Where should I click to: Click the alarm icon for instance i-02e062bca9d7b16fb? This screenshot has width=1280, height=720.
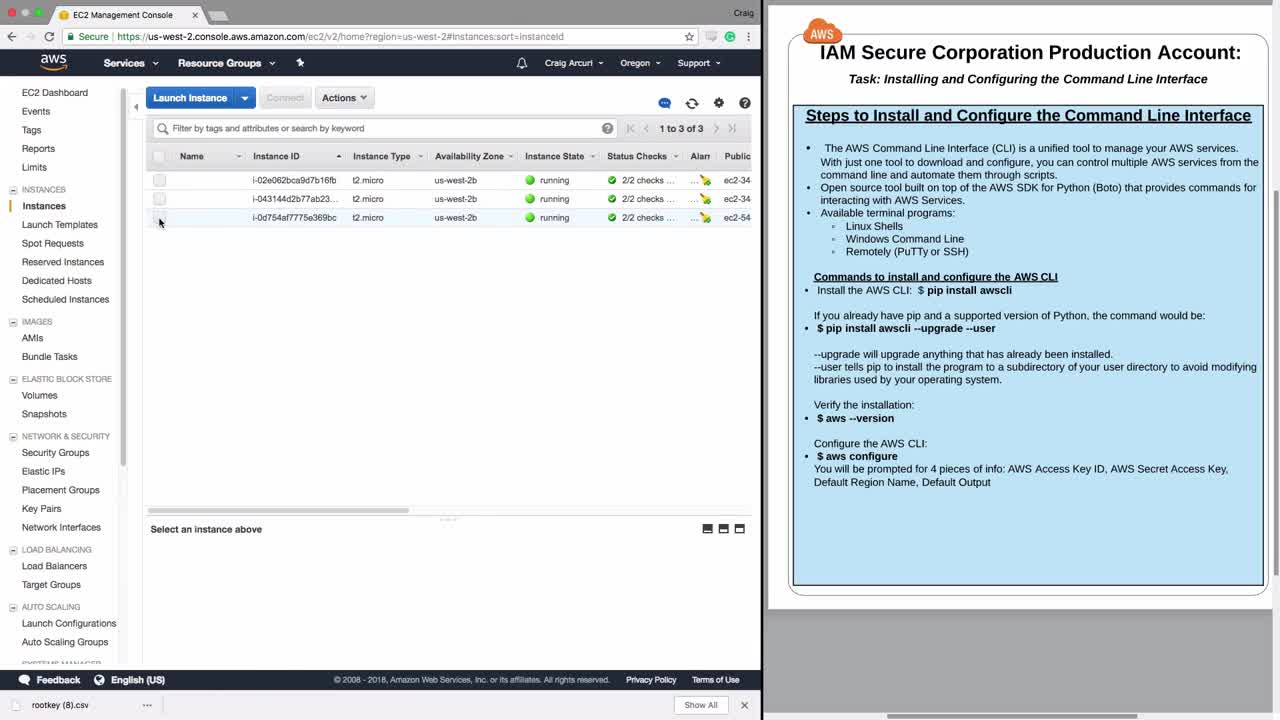pos(705,181)
